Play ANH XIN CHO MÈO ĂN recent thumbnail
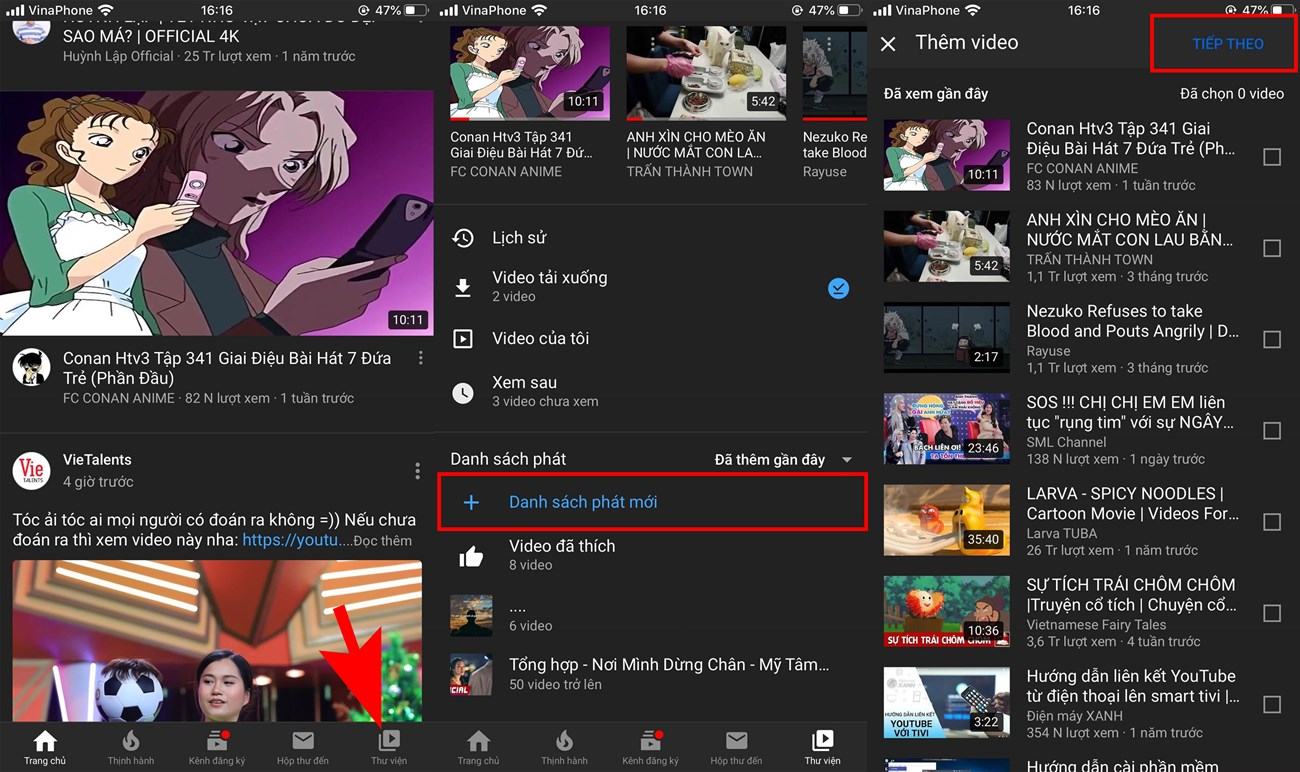The width and height of the screenshot is (1300, 772). tap(706, 73)
